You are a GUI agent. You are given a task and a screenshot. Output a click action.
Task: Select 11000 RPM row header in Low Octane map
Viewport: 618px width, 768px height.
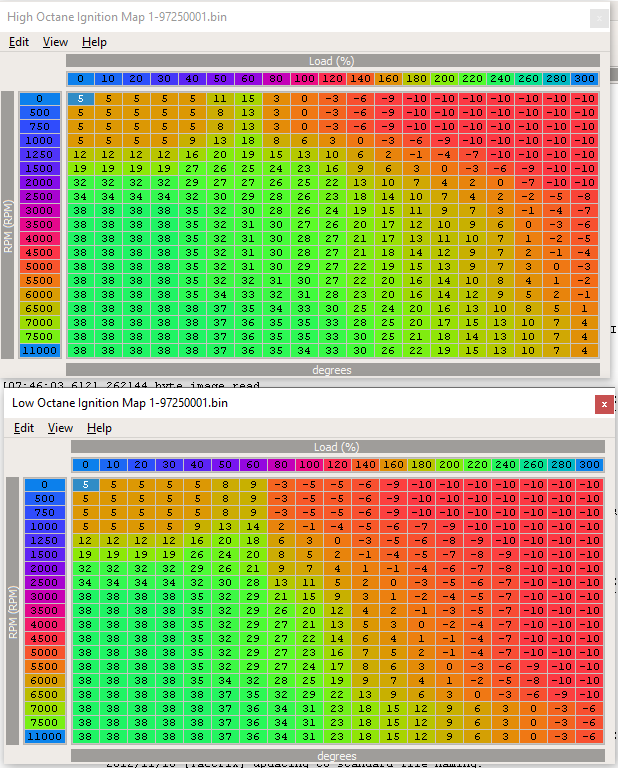(x=45, y=736)
